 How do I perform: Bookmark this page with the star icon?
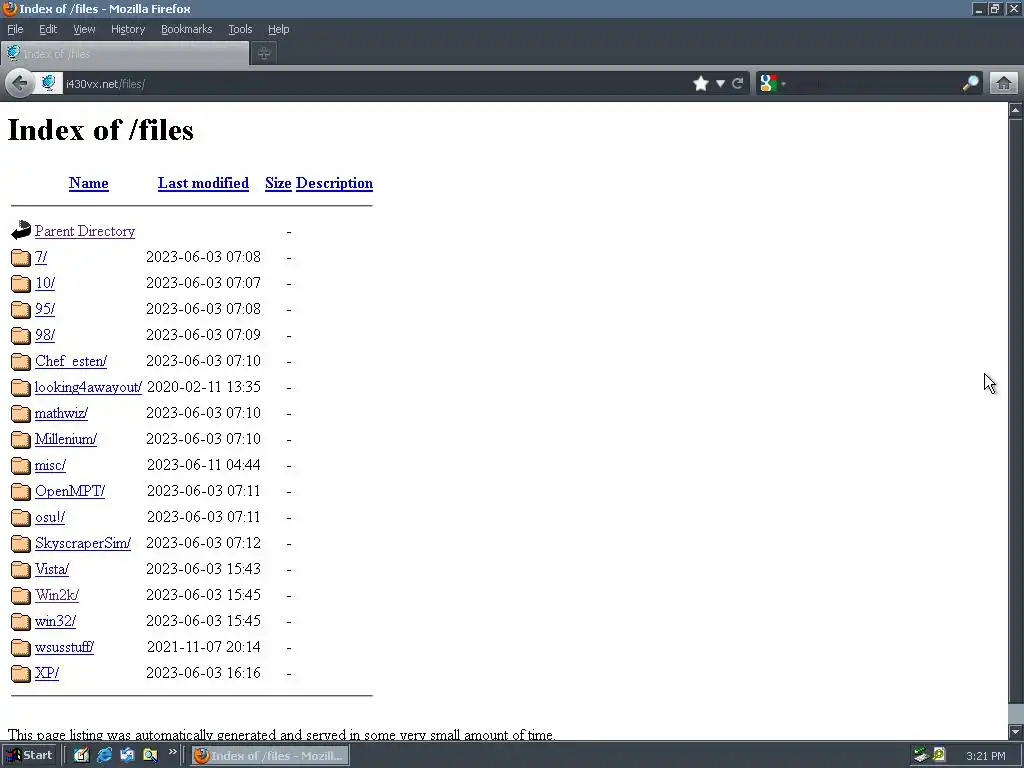tap(701, 84)
